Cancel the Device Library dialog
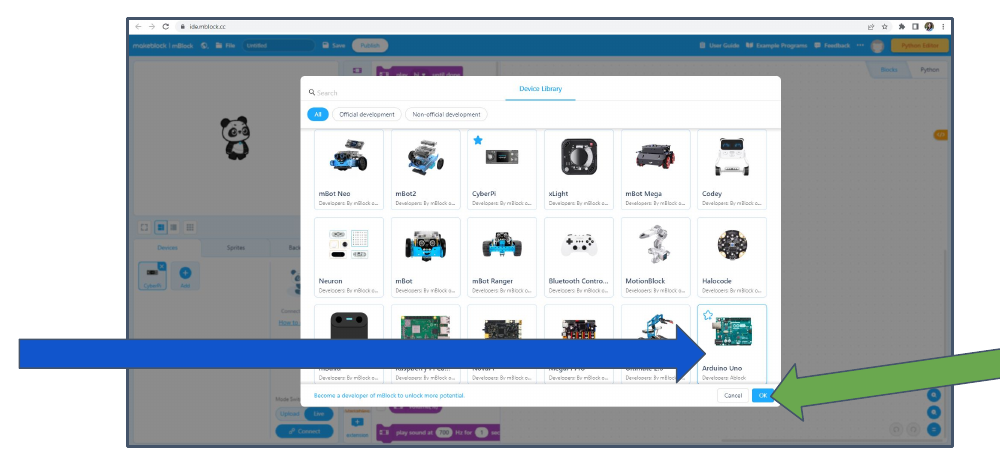The image size is (1000, 460). pos(733,396)
